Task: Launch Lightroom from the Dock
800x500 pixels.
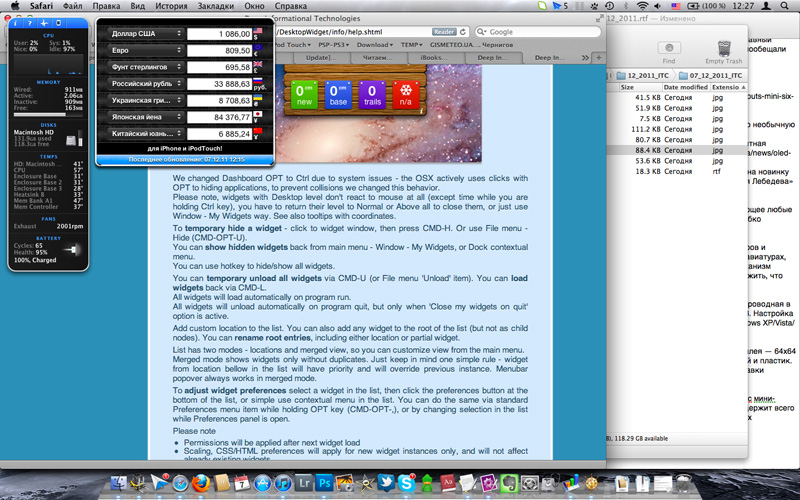Action: 304,482
